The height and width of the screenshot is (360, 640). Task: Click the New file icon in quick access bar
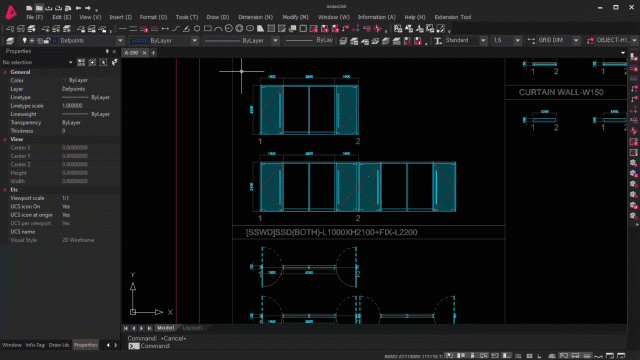tap(29, 8)
